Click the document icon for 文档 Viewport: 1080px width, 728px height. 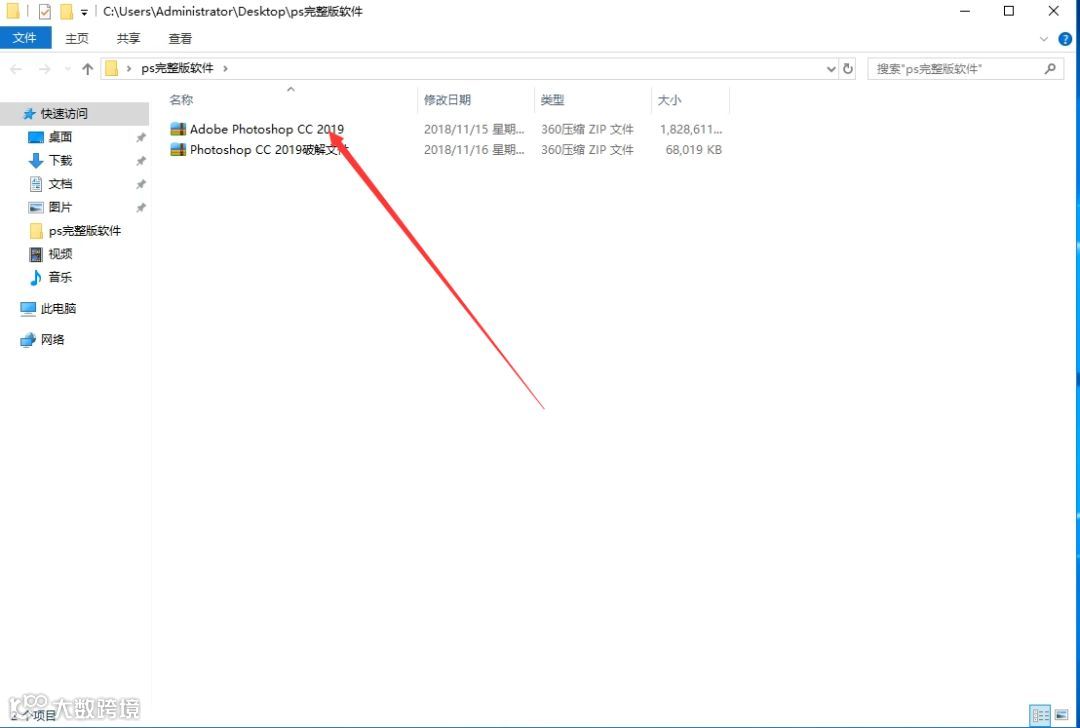[x=36, y=184]
